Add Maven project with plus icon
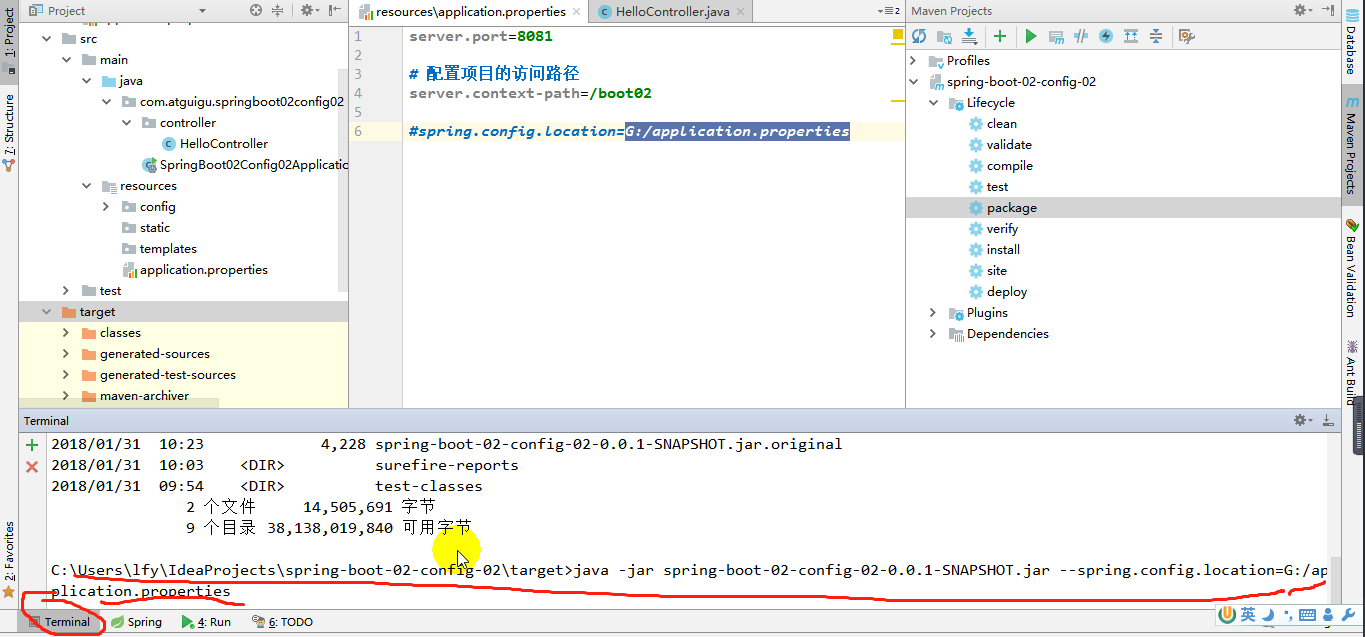Image resolution: width=1365 pixels, height=637 pixels. pos(999,36)
